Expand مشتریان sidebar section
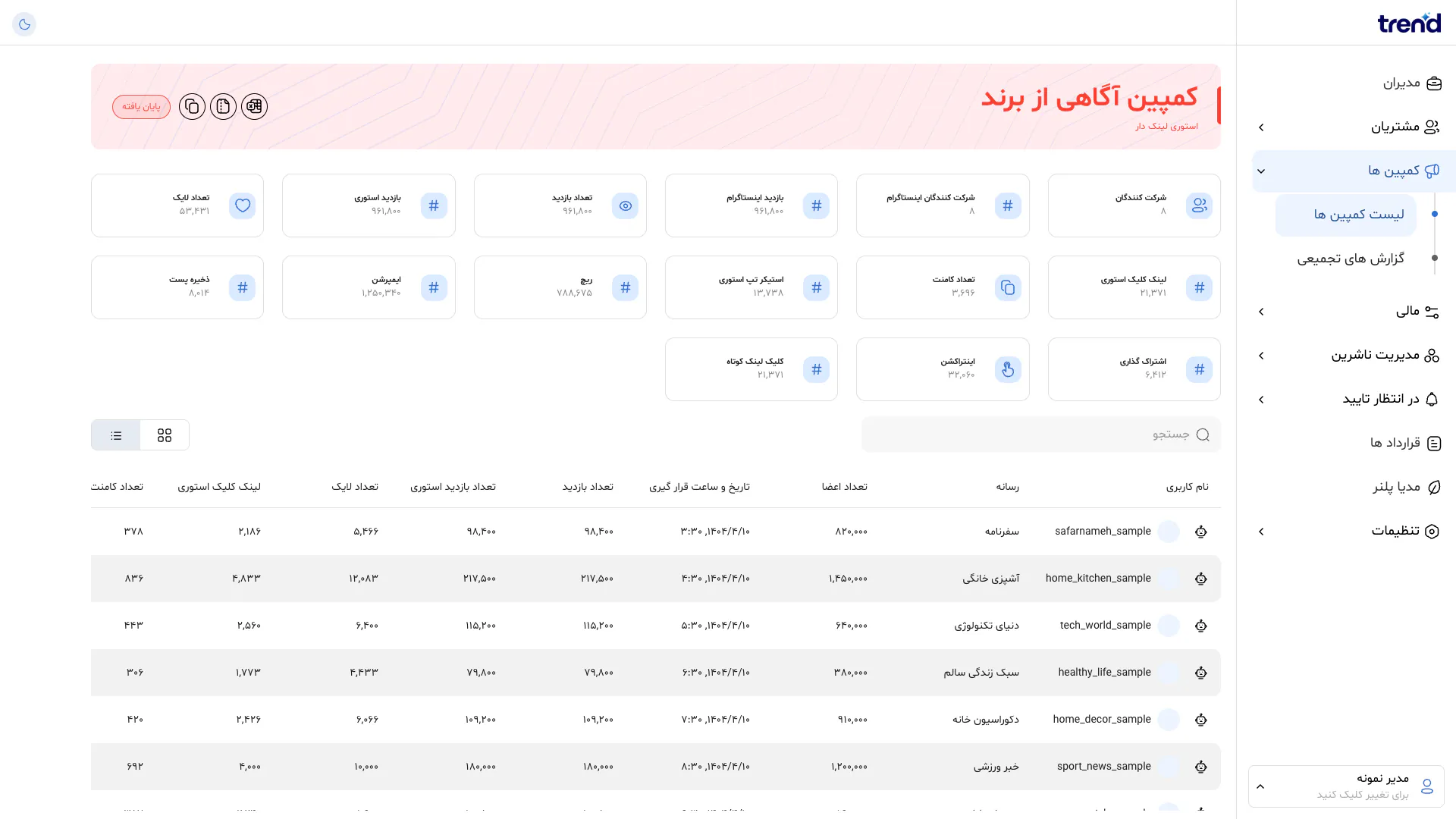This screenshot has height=819, width=1456. click(x=1354, y=127)
